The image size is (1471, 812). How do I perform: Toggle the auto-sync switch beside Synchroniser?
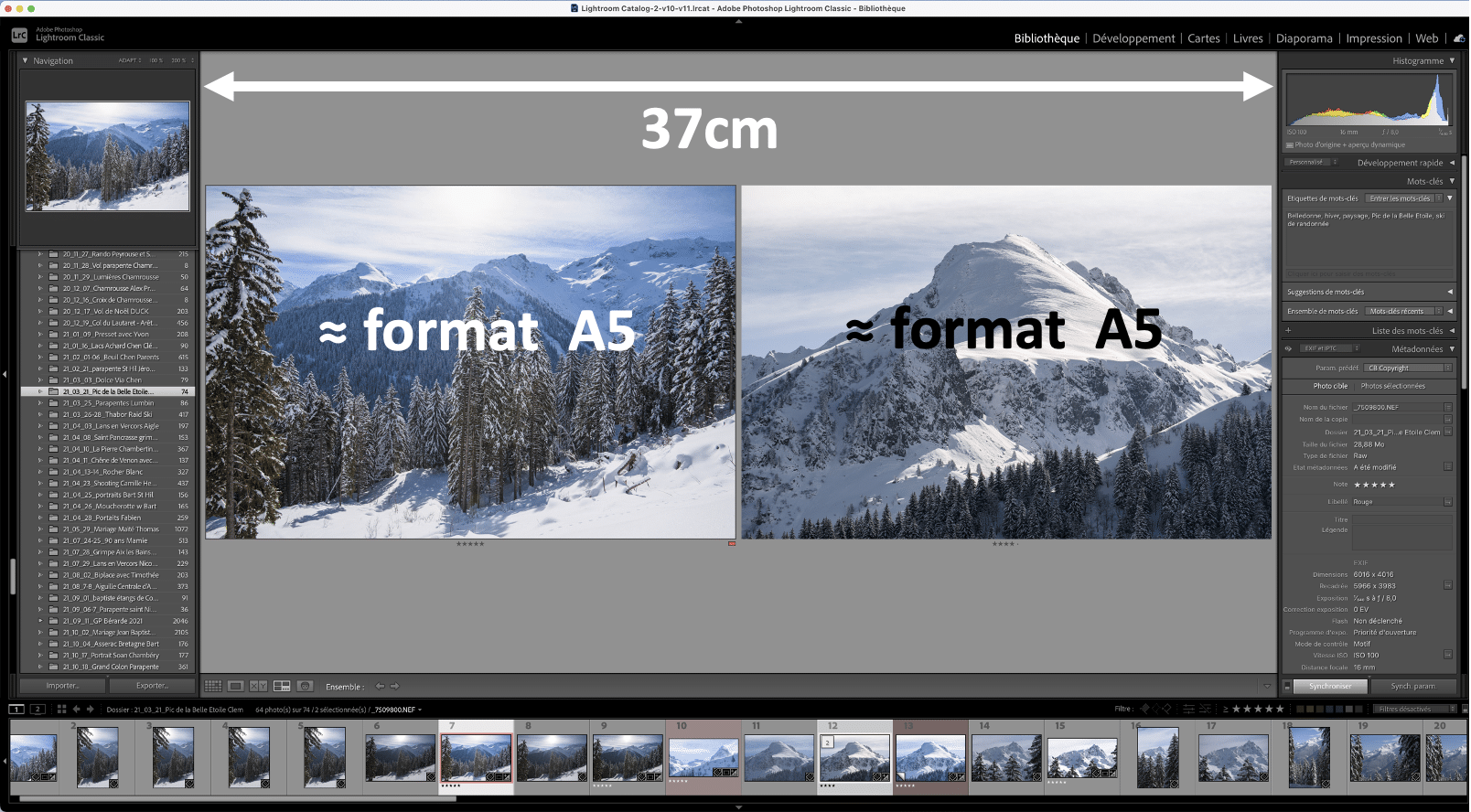point(1287,686)
